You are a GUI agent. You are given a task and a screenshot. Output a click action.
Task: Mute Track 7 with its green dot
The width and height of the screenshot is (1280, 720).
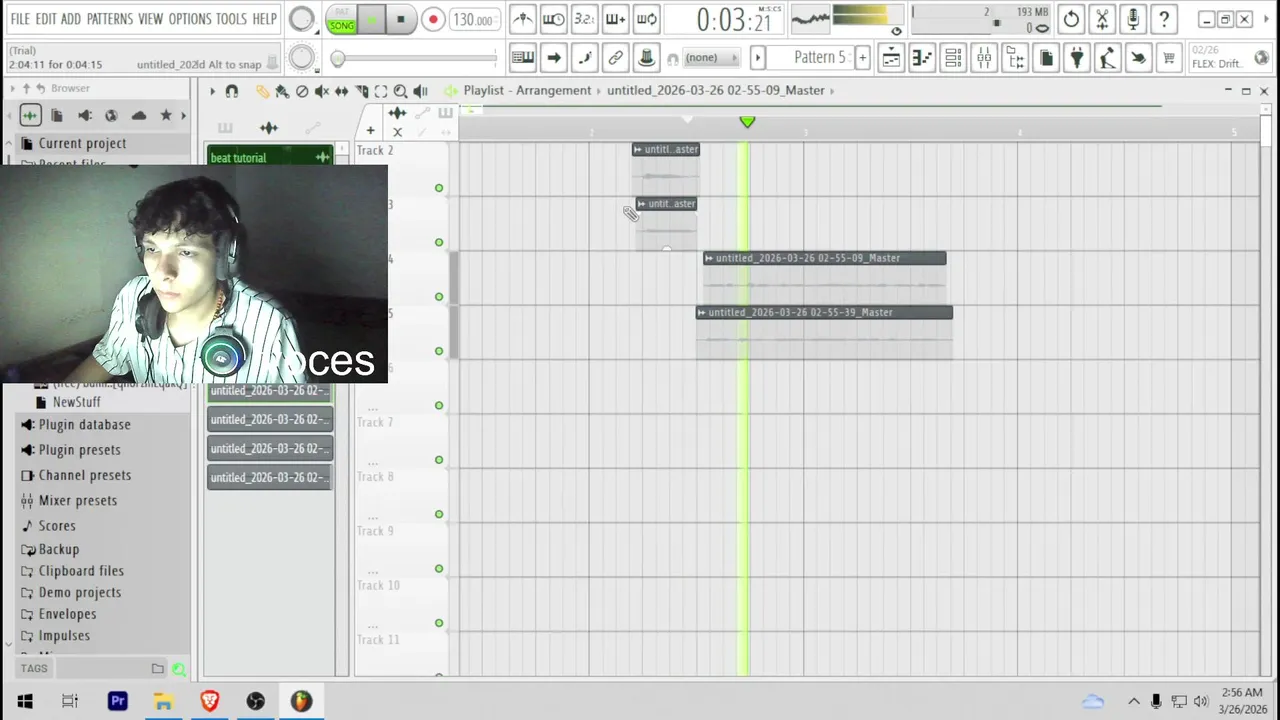pyautogui.click(x=439, y=460)
